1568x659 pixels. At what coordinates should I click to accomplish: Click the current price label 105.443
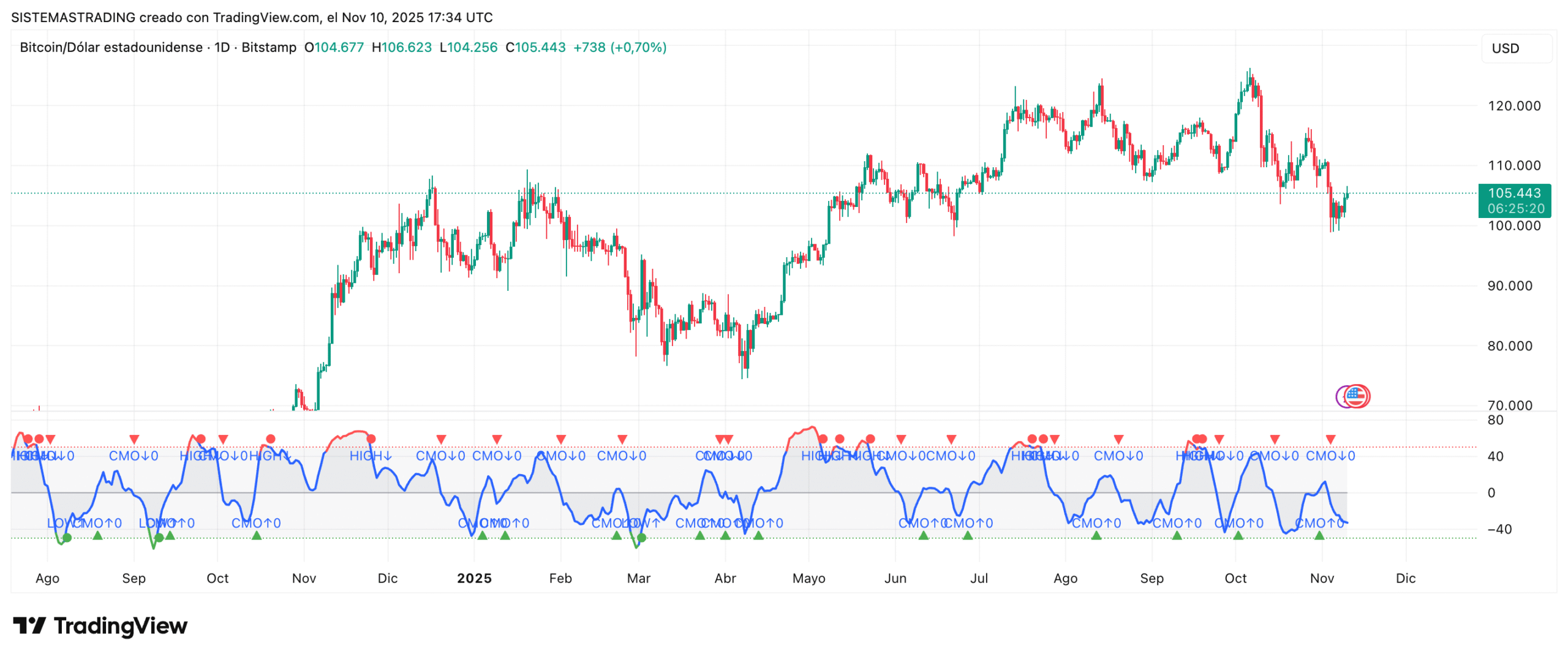[1514, 193]
